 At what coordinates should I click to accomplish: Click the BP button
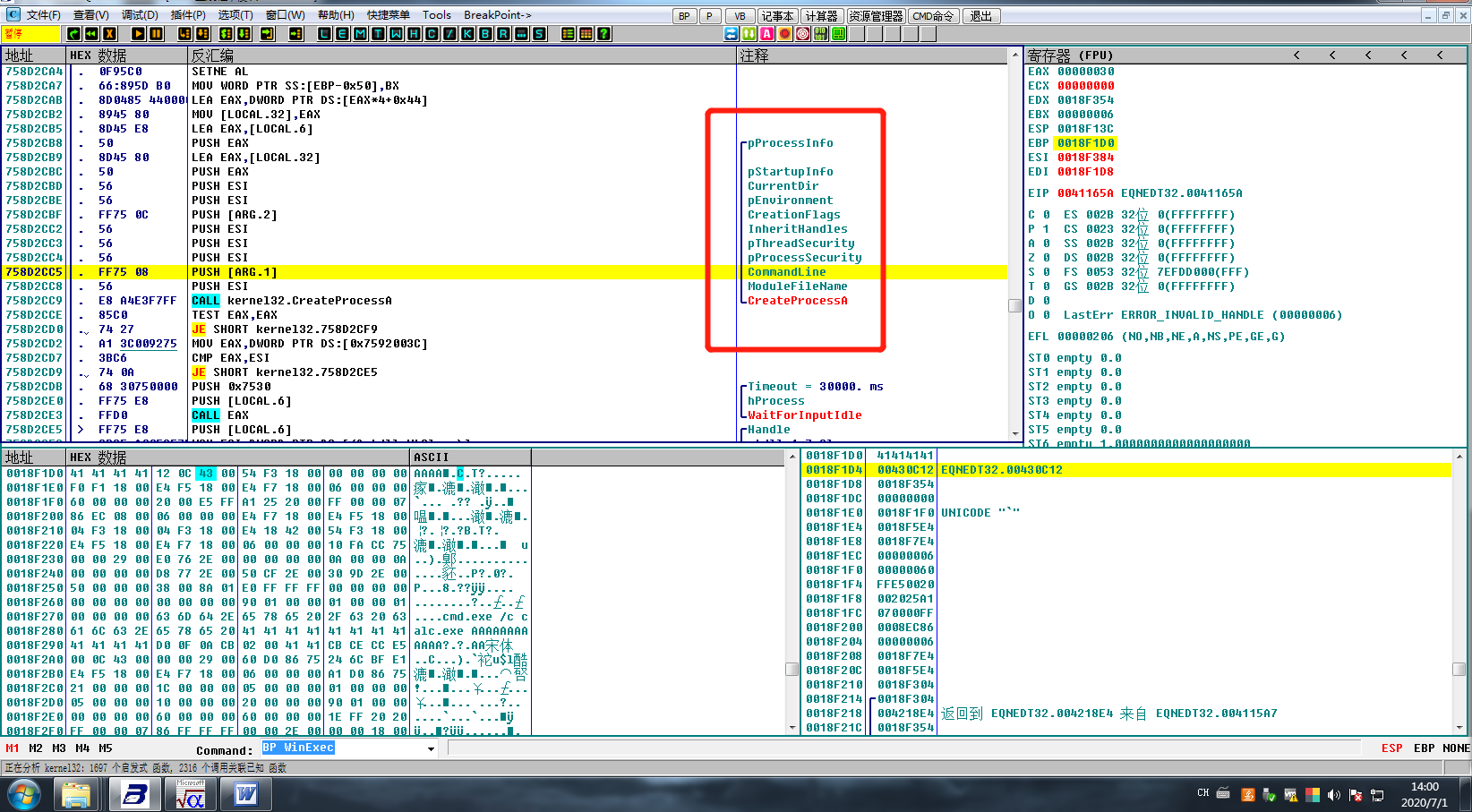[684, 16]
